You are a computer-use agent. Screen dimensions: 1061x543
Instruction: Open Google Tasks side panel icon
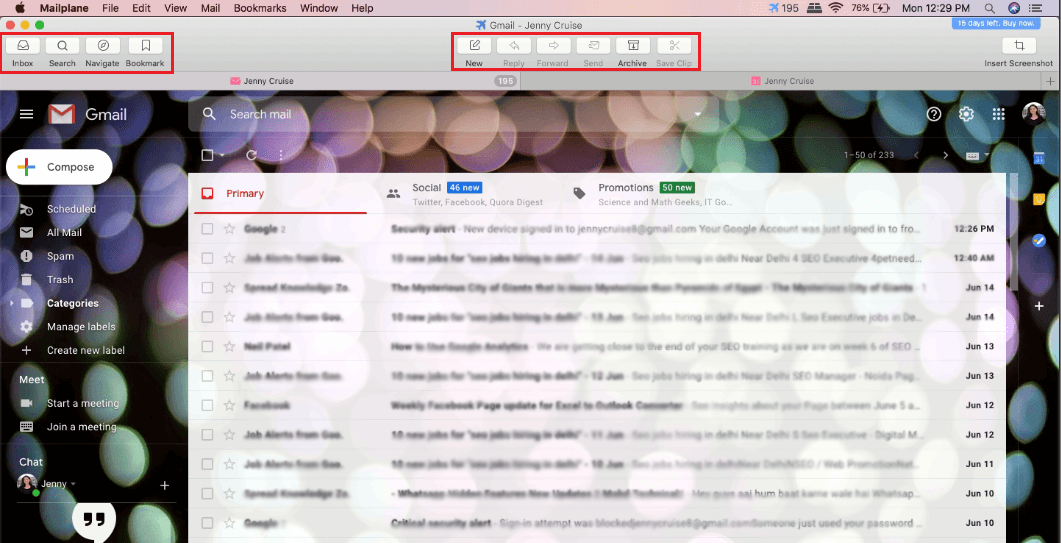pyautogui.click(x=1039, y=240)
